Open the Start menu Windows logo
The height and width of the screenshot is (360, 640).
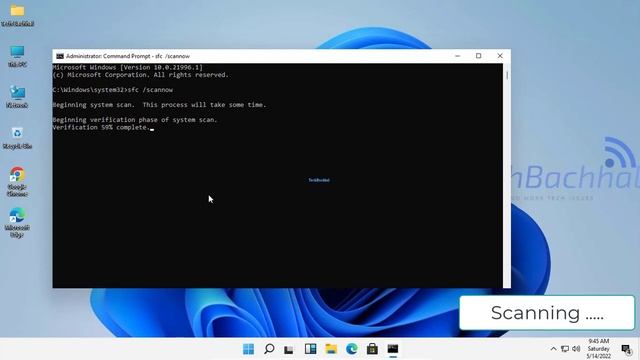coord(248,349)
